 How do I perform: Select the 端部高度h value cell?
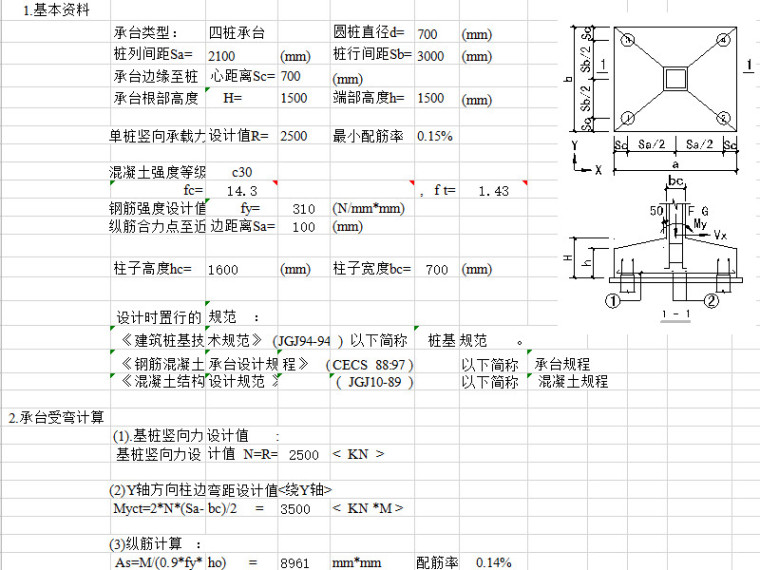[431, 99]
